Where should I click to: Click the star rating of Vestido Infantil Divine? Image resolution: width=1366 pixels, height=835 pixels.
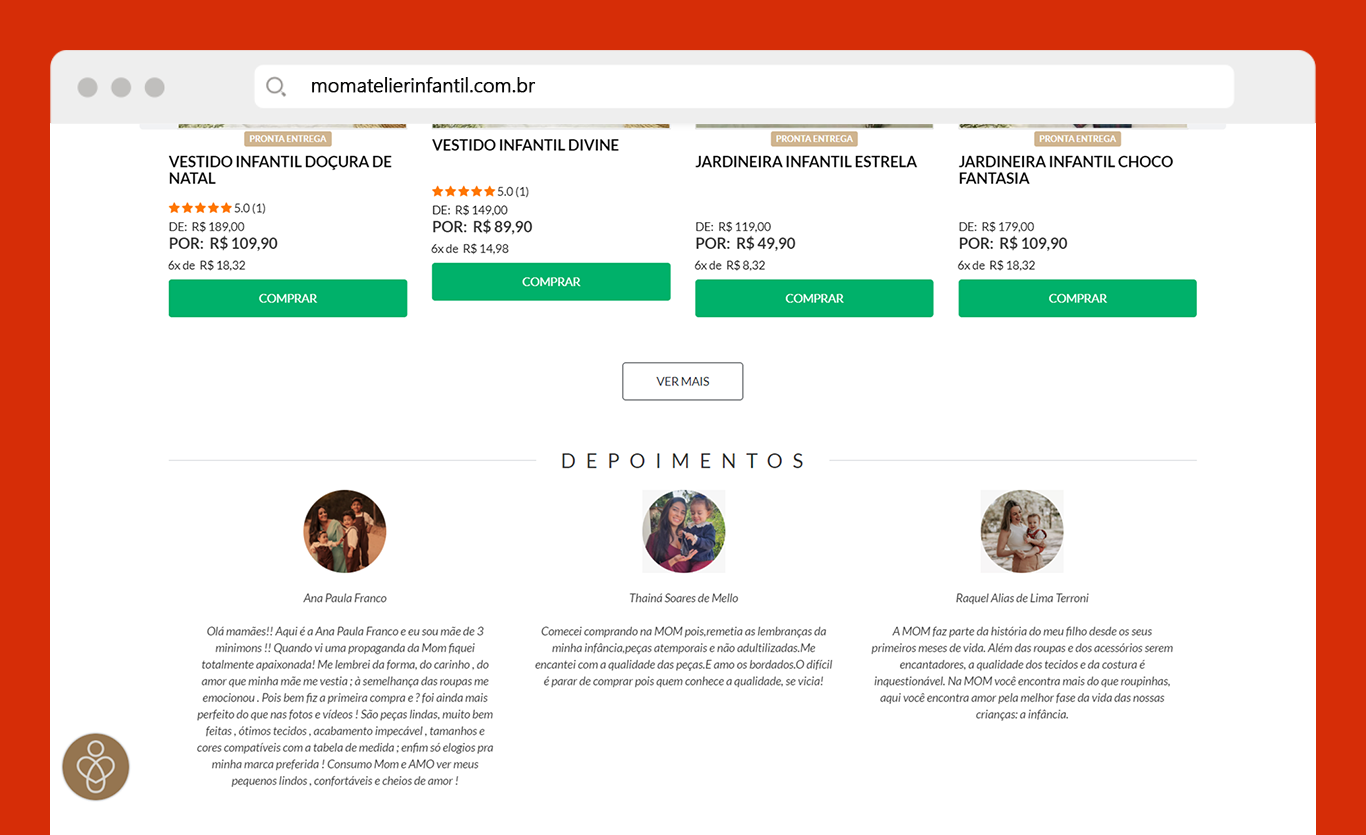[x=463, y=191]
